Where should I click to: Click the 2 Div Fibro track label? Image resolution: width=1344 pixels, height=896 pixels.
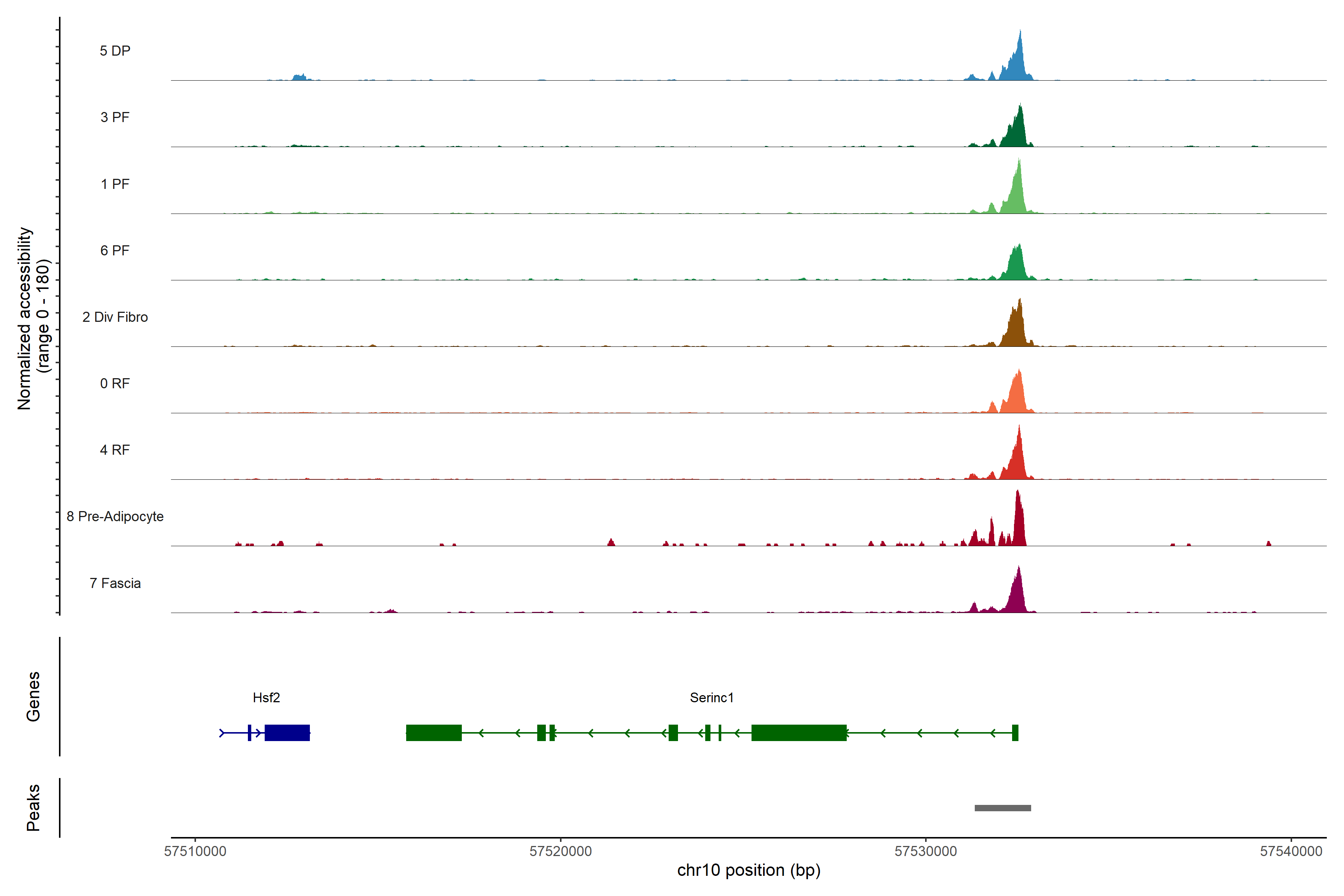pos(115,317)
